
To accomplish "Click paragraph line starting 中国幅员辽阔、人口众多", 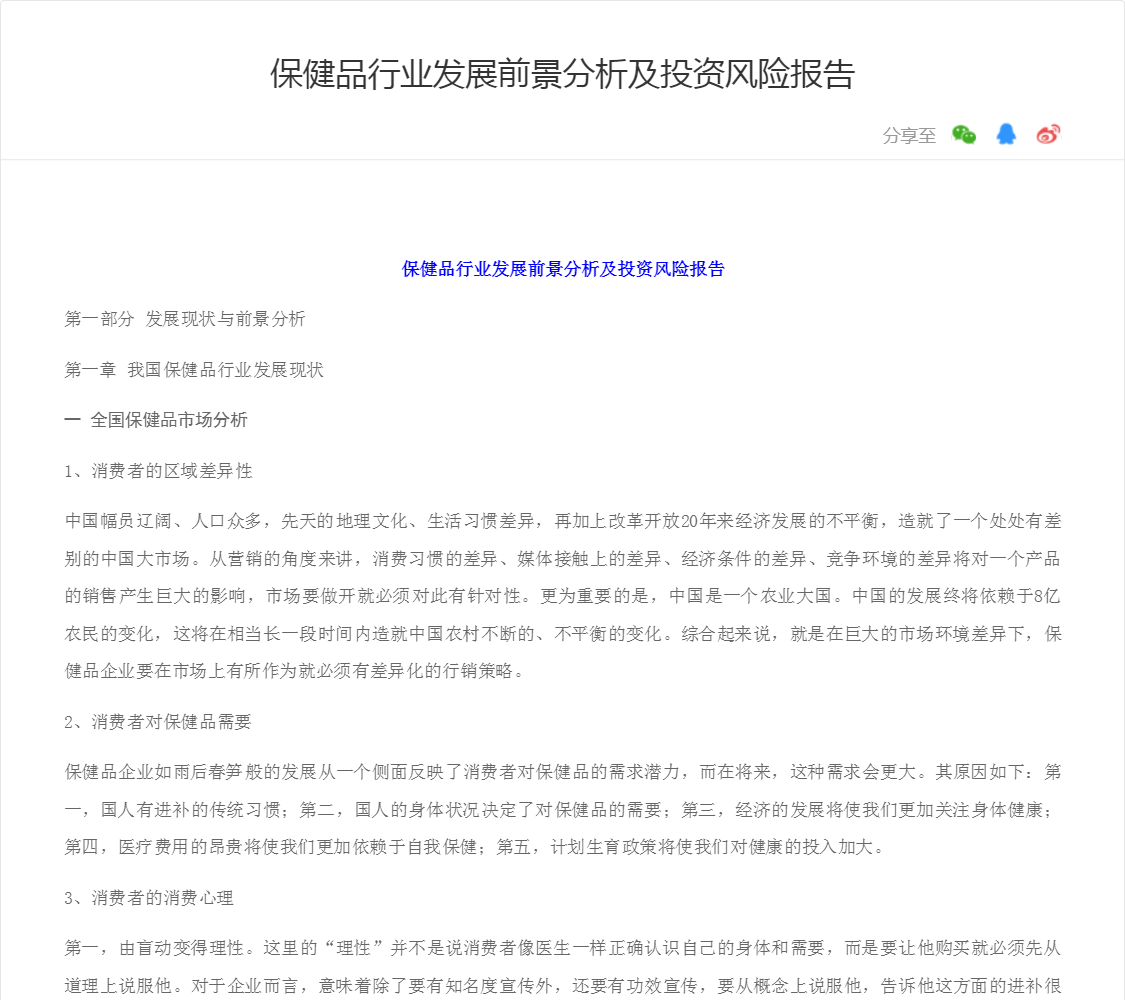I will tap(563, 522).
